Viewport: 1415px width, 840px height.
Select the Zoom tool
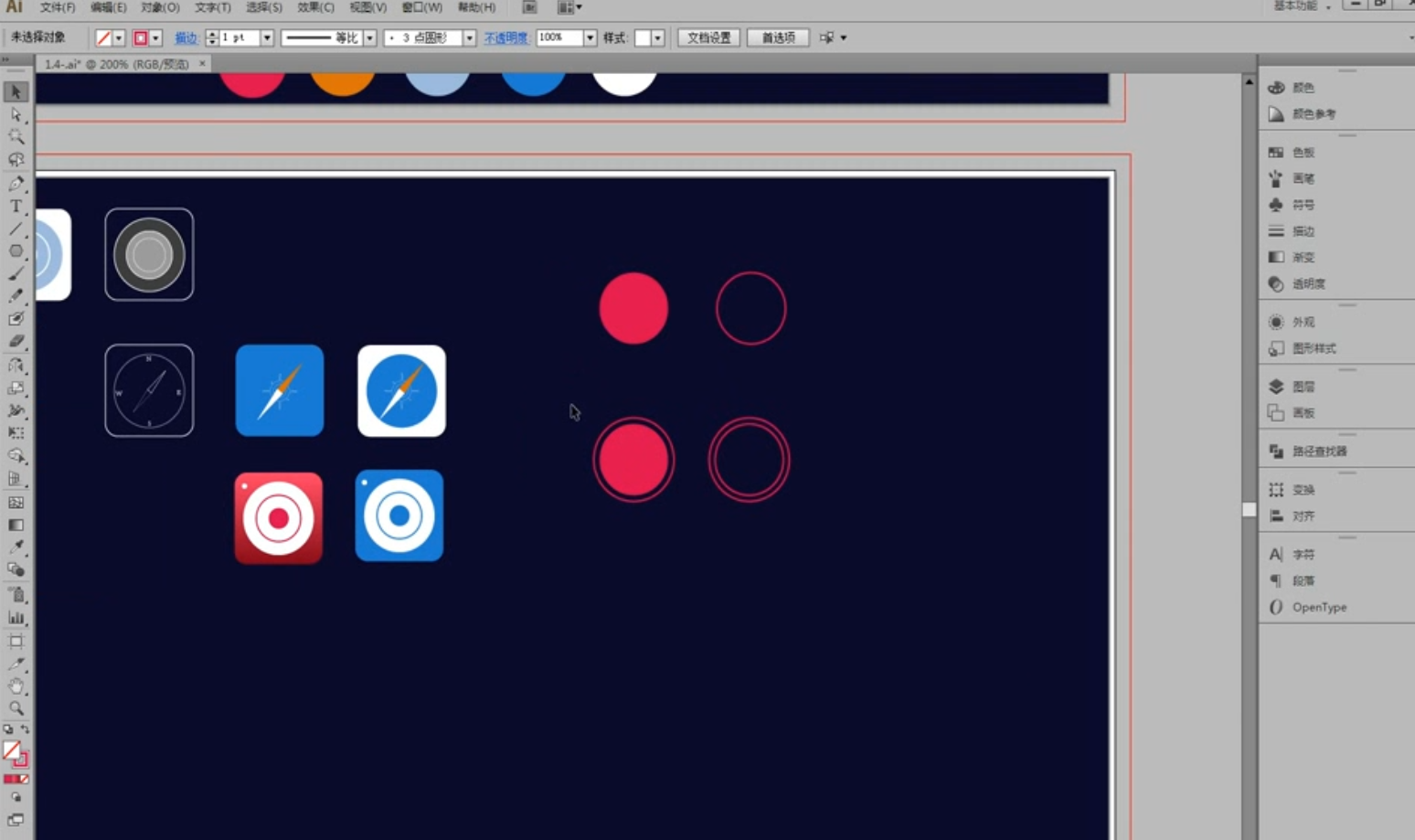pos(16,708)
